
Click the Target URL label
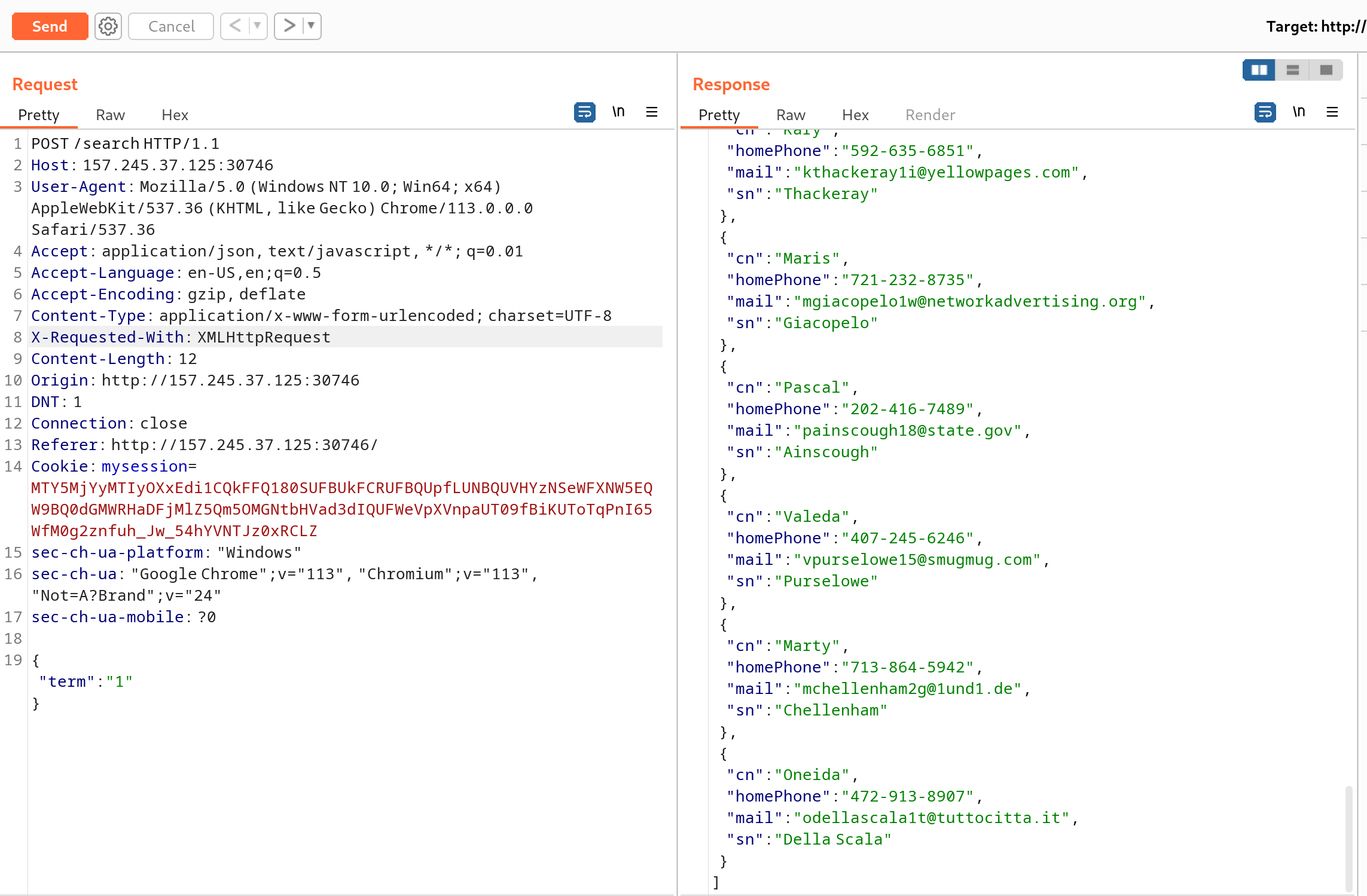(x=1316, y=26)
